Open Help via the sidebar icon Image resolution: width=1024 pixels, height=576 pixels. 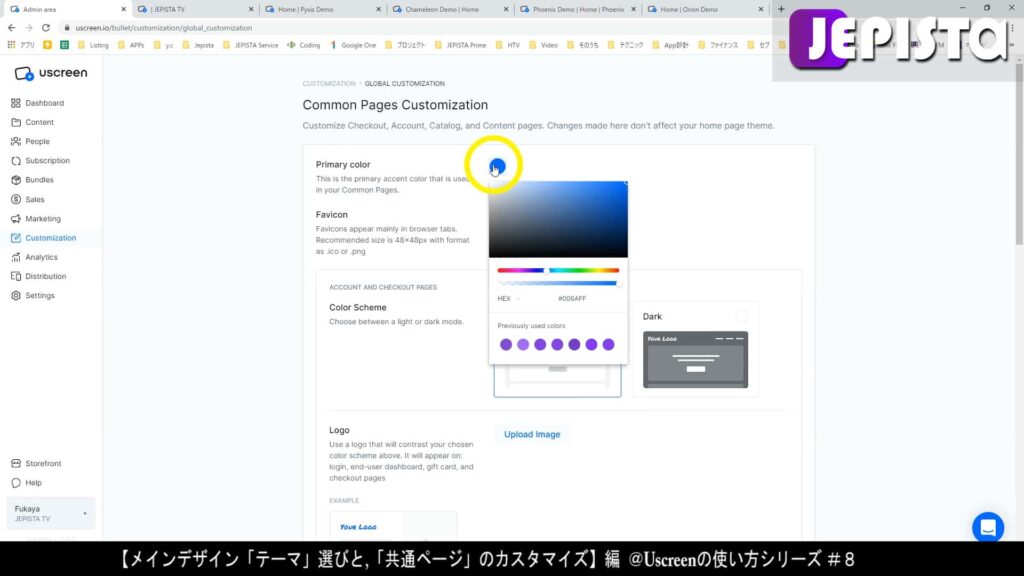coord(16,483)
